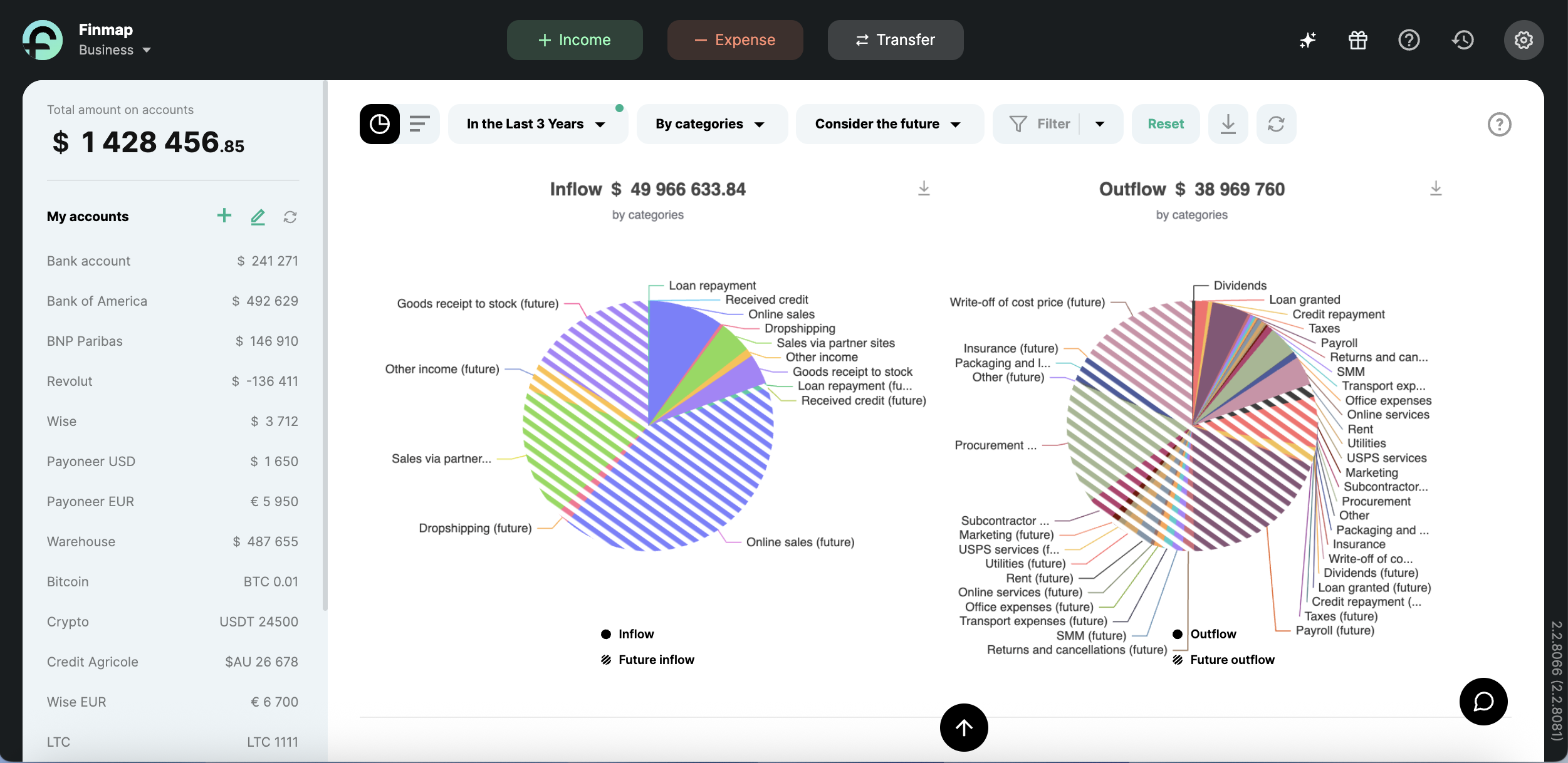Click the AI sparkle icon

coord(1307,40)
